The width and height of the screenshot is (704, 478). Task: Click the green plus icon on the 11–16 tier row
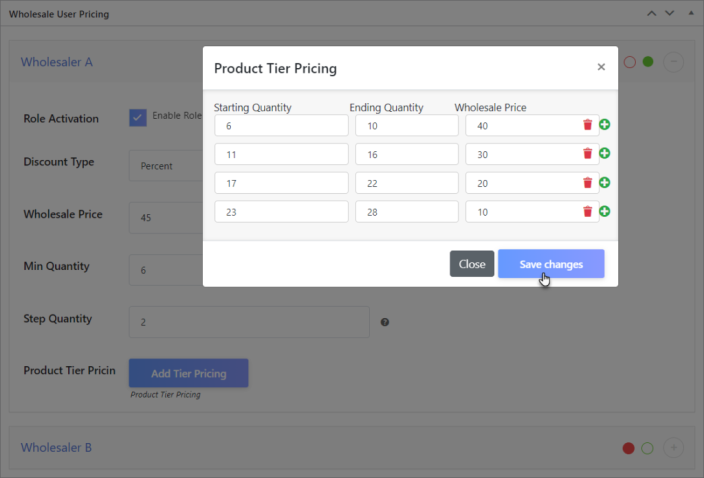(605, 154)
